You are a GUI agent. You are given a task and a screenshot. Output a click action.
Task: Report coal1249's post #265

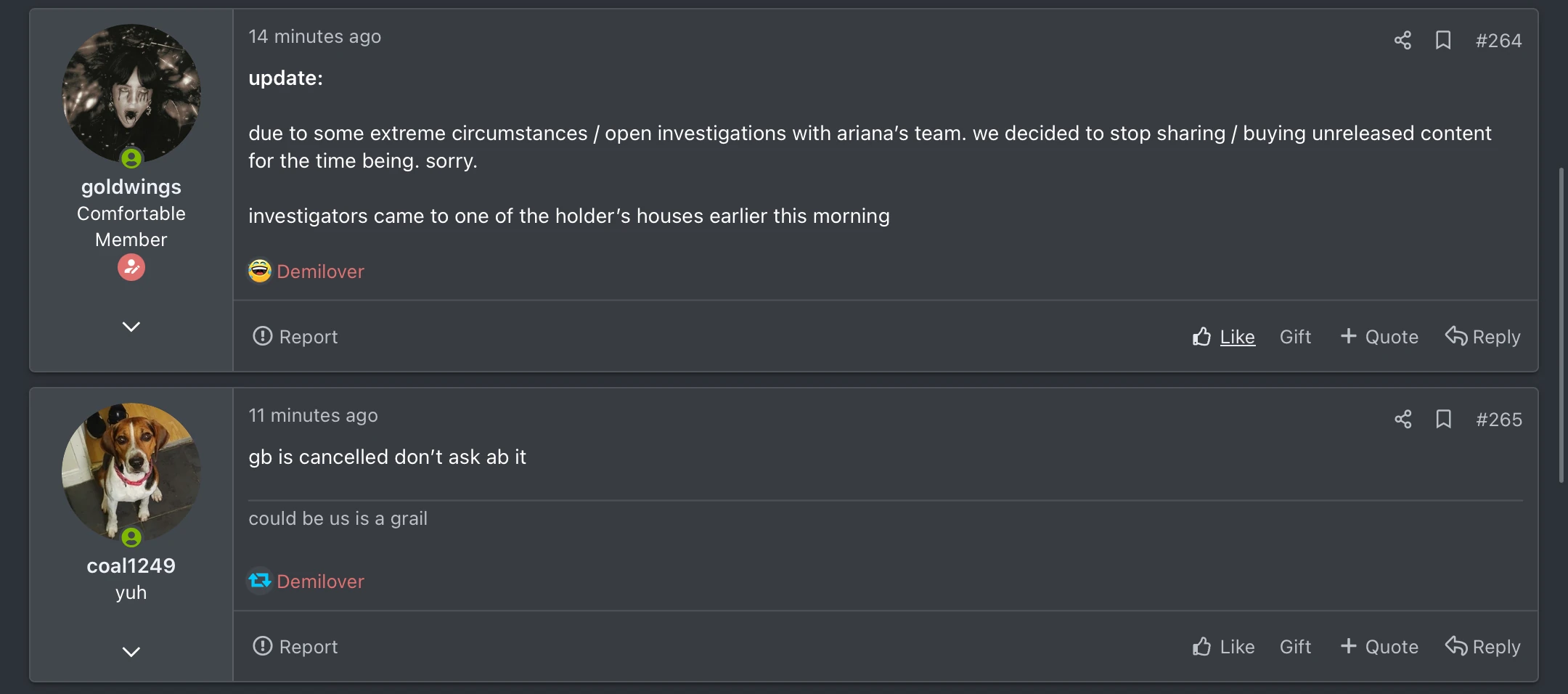[295, 647]
